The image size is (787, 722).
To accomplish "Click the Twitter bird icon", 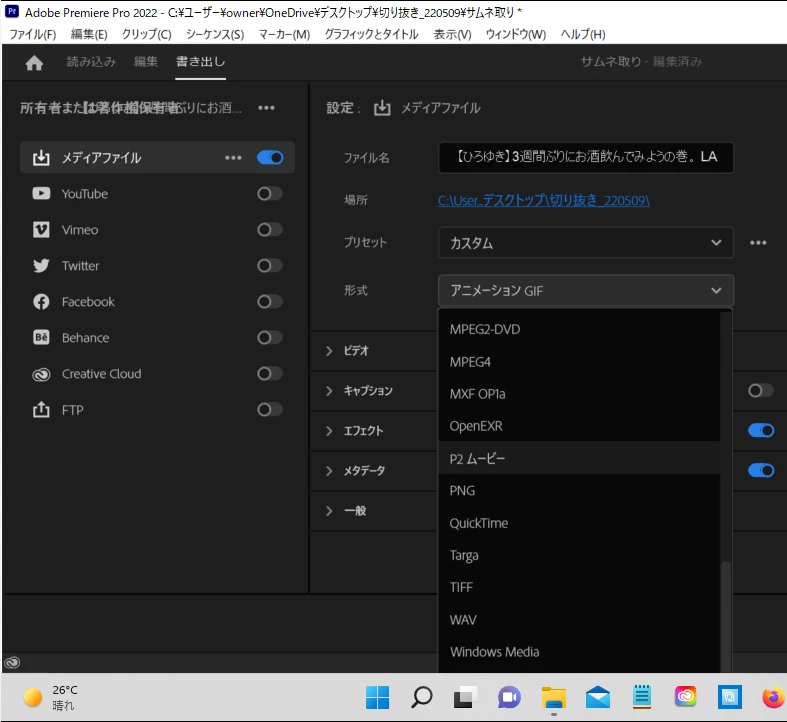I will point(41,266).
